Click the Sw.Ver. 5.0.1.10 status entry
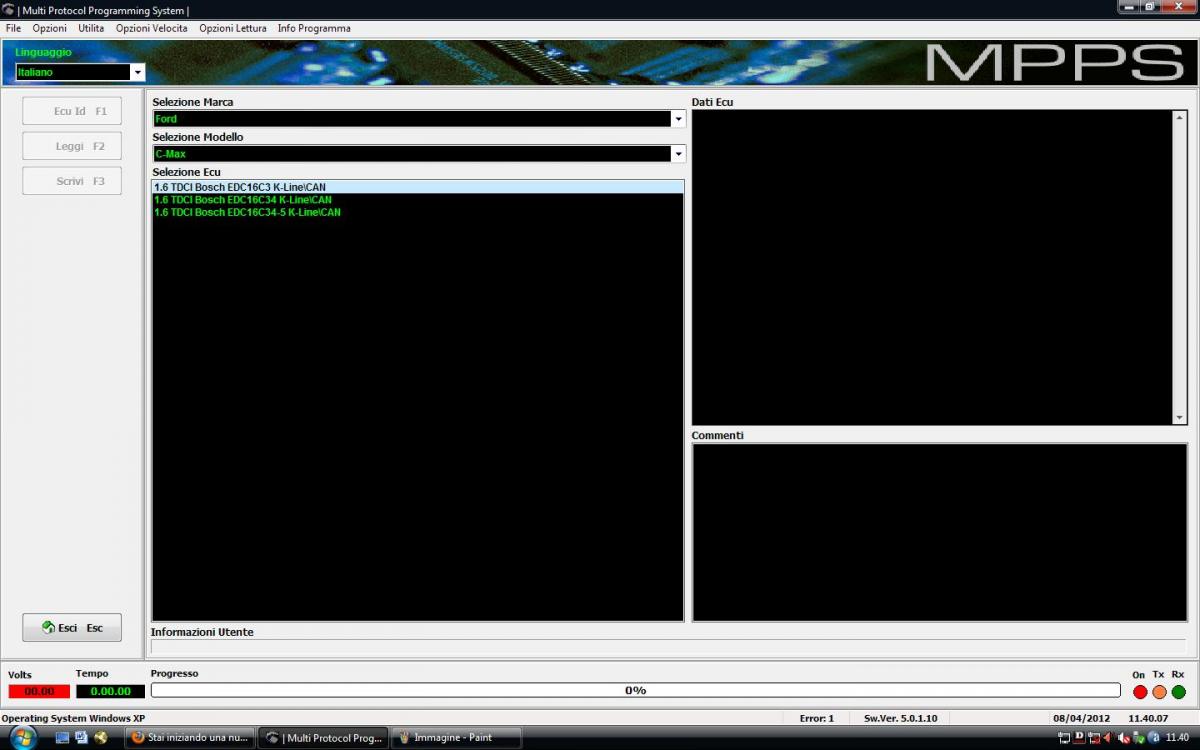Screen dimensions: 1200x750 [x=900, y=718]
